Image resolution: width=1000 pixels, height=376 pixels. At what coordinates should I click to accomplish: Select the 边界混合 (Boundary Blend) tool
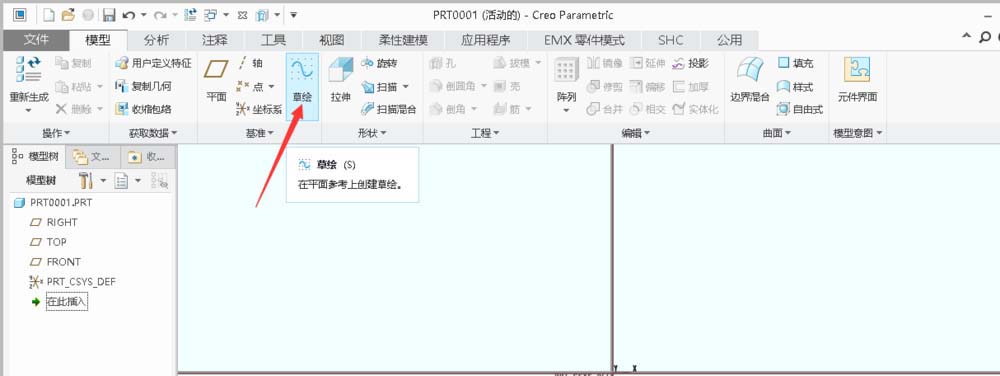(x=750, y=80)
